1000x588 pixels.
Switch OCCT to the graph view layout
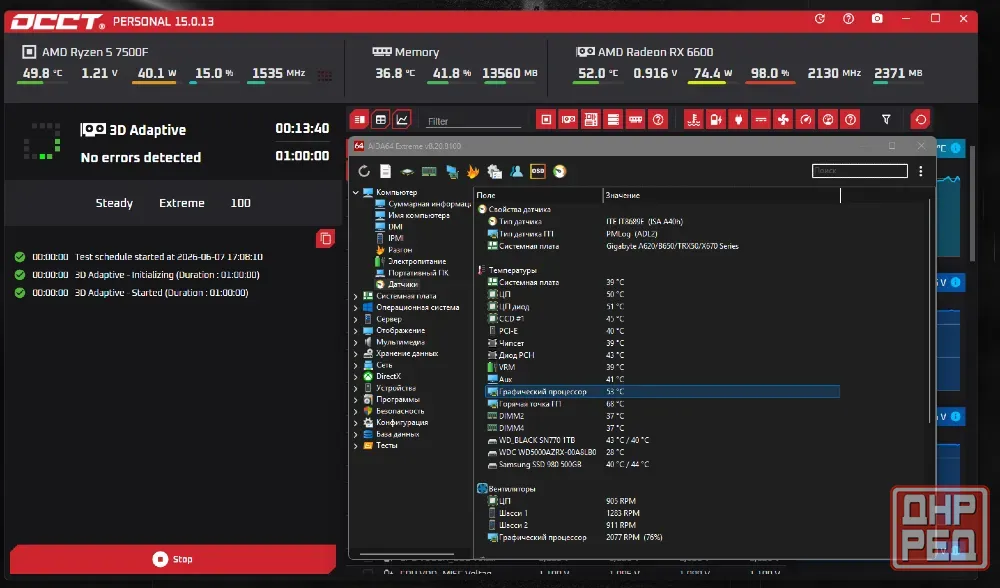402,119
